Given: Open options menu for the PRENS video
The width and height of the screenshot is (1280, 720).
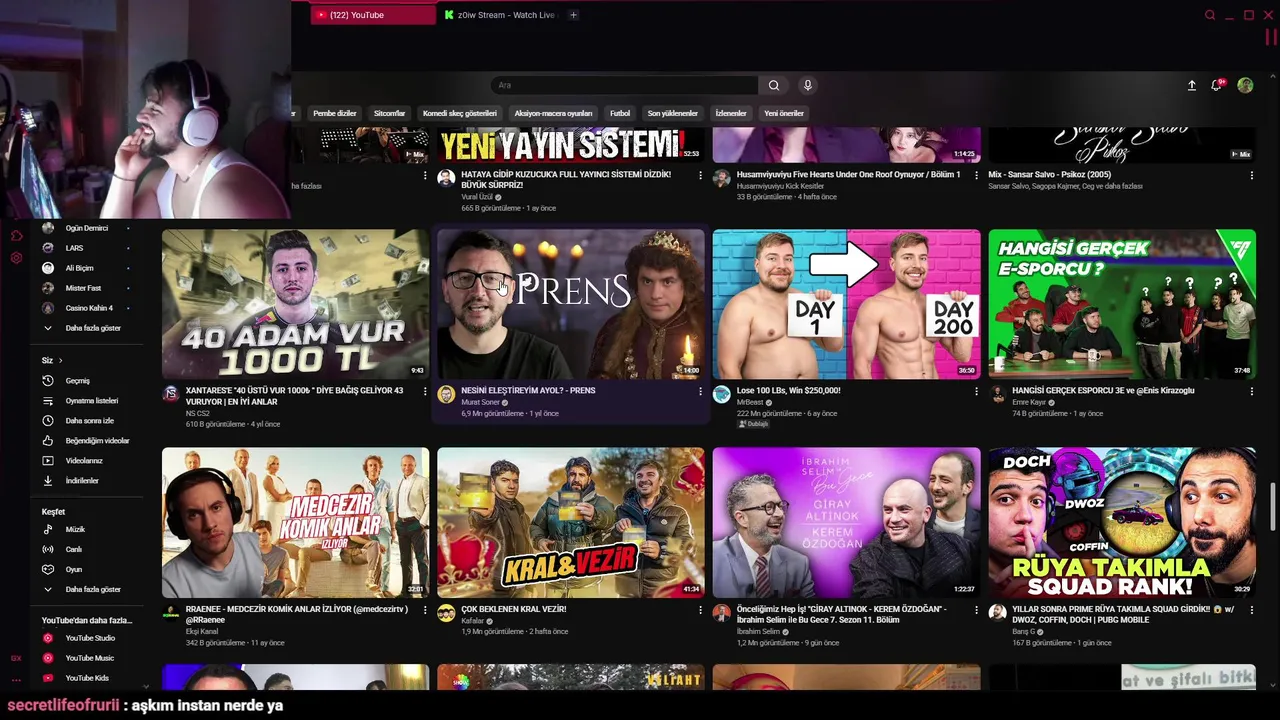Looking at the screenshot, I should click(x=700, y=392).
